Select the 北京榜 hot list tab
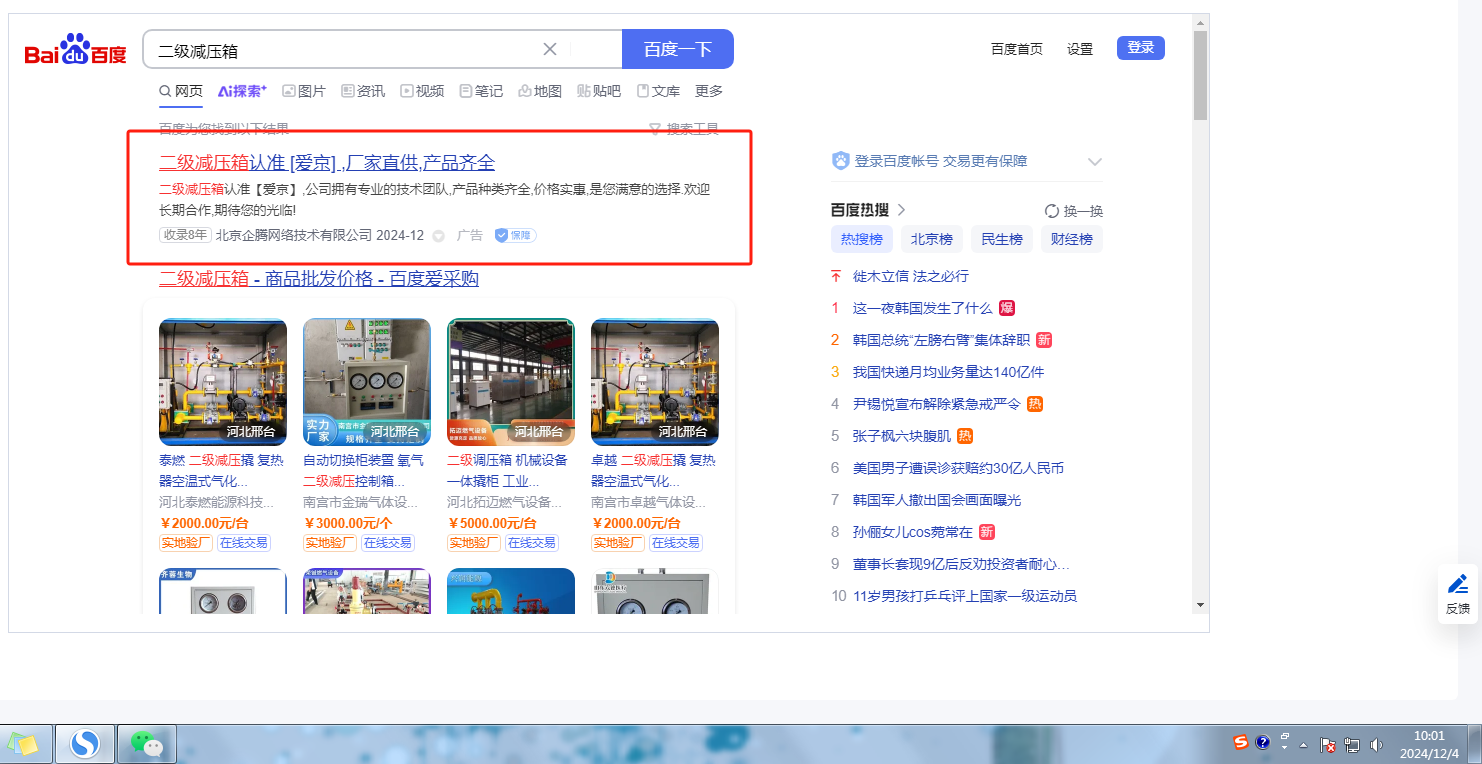Viewport: 1482px width, 764px height. point(931,239)
